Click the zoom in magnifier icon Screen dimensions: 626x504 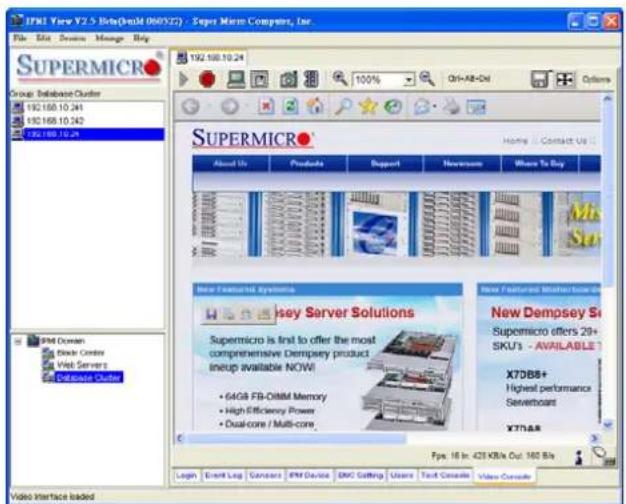pyautogui.click(x=340, y=78)
